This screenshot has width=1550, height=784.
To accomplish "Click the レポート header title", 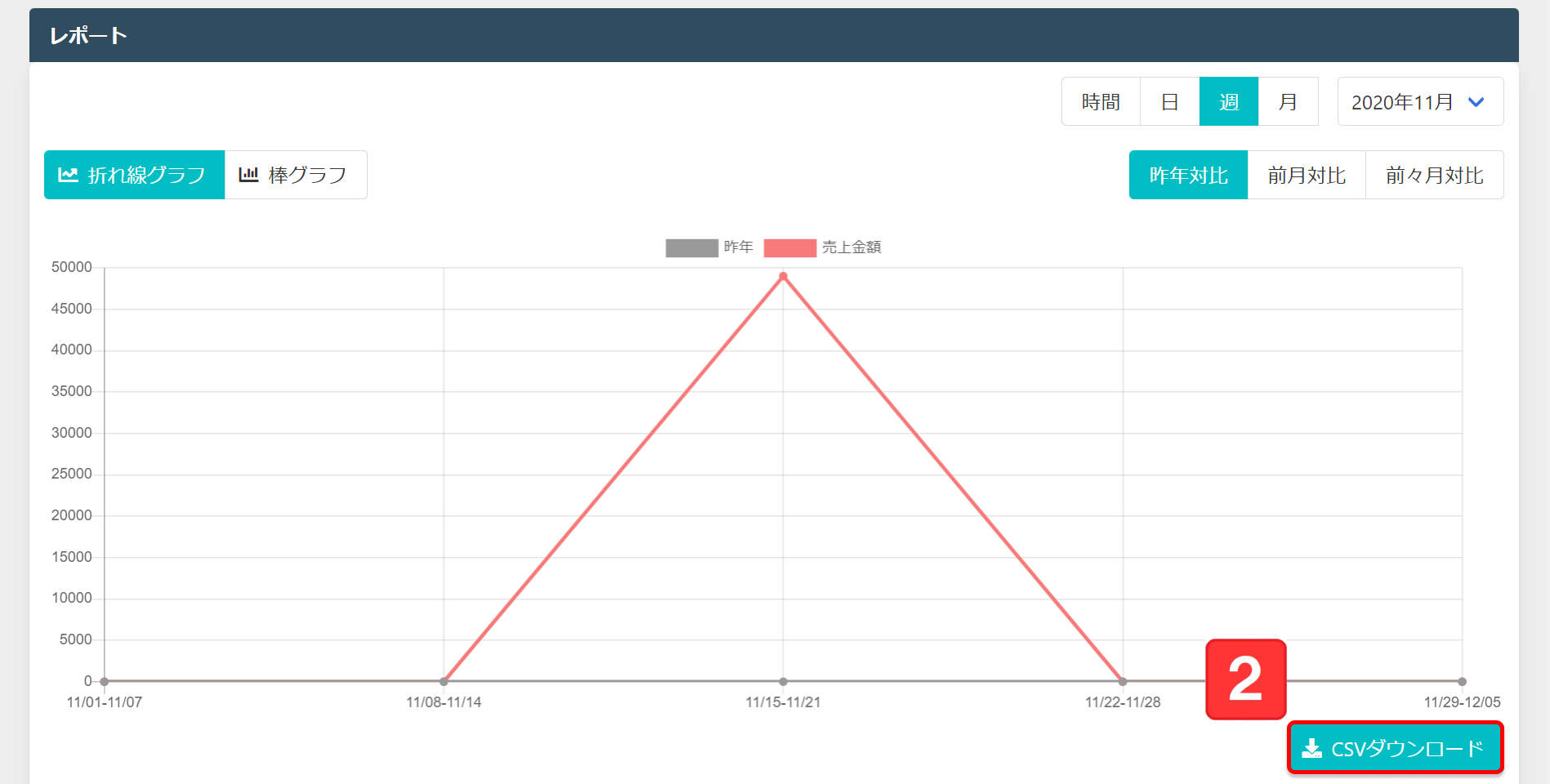I will click(x=88, y=36).
